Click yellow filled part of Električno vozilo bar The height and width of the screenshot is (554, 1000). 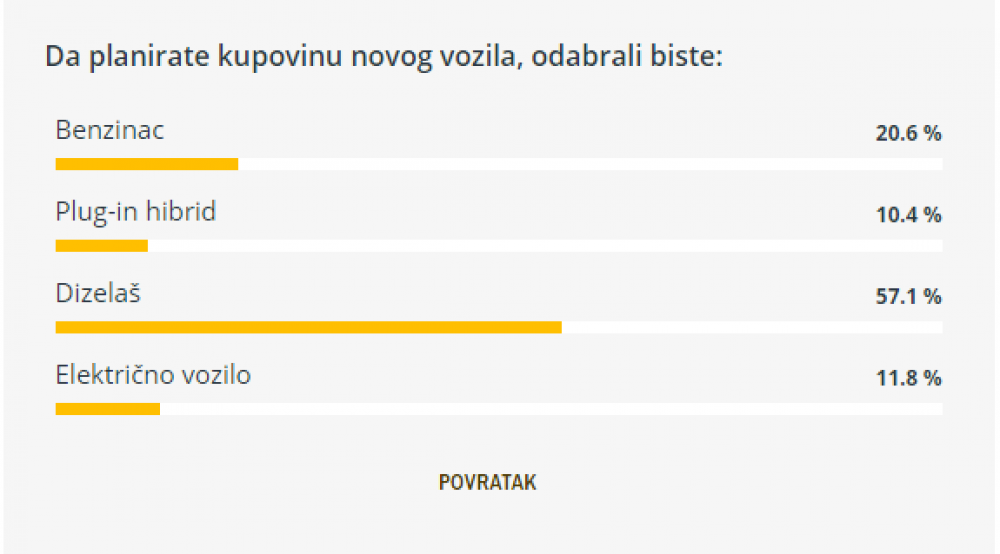(108, 409)
